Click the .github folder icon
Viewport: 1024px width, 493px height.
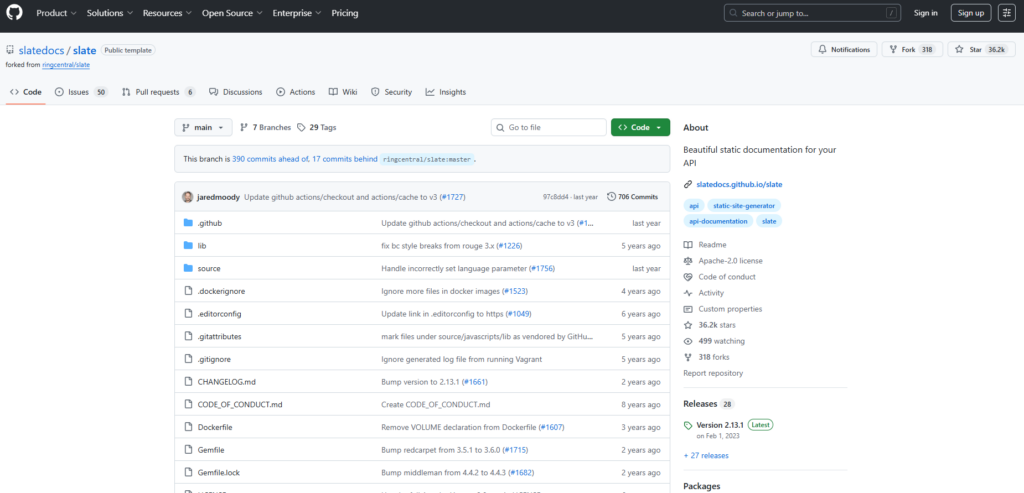187,223
